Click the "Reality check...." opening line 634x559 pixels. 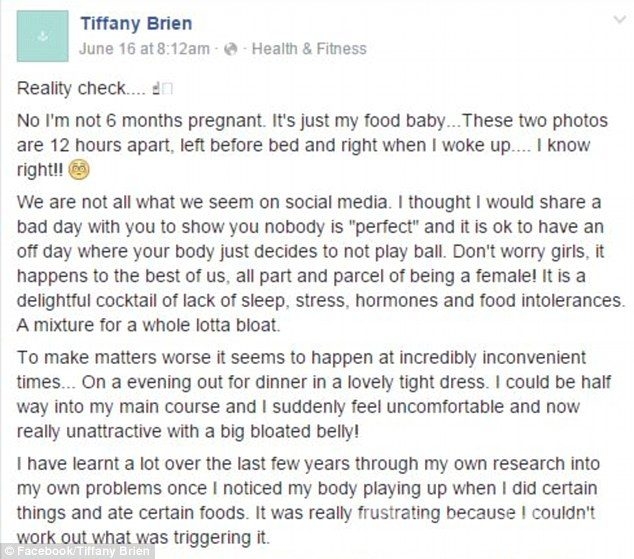tap(81, 89)
